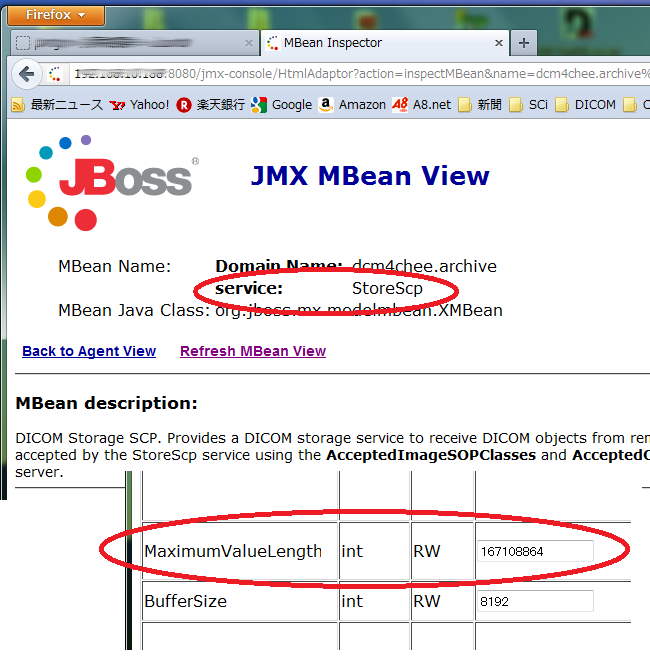Open the SCi bookmark folder

click(x=528, y=105)
